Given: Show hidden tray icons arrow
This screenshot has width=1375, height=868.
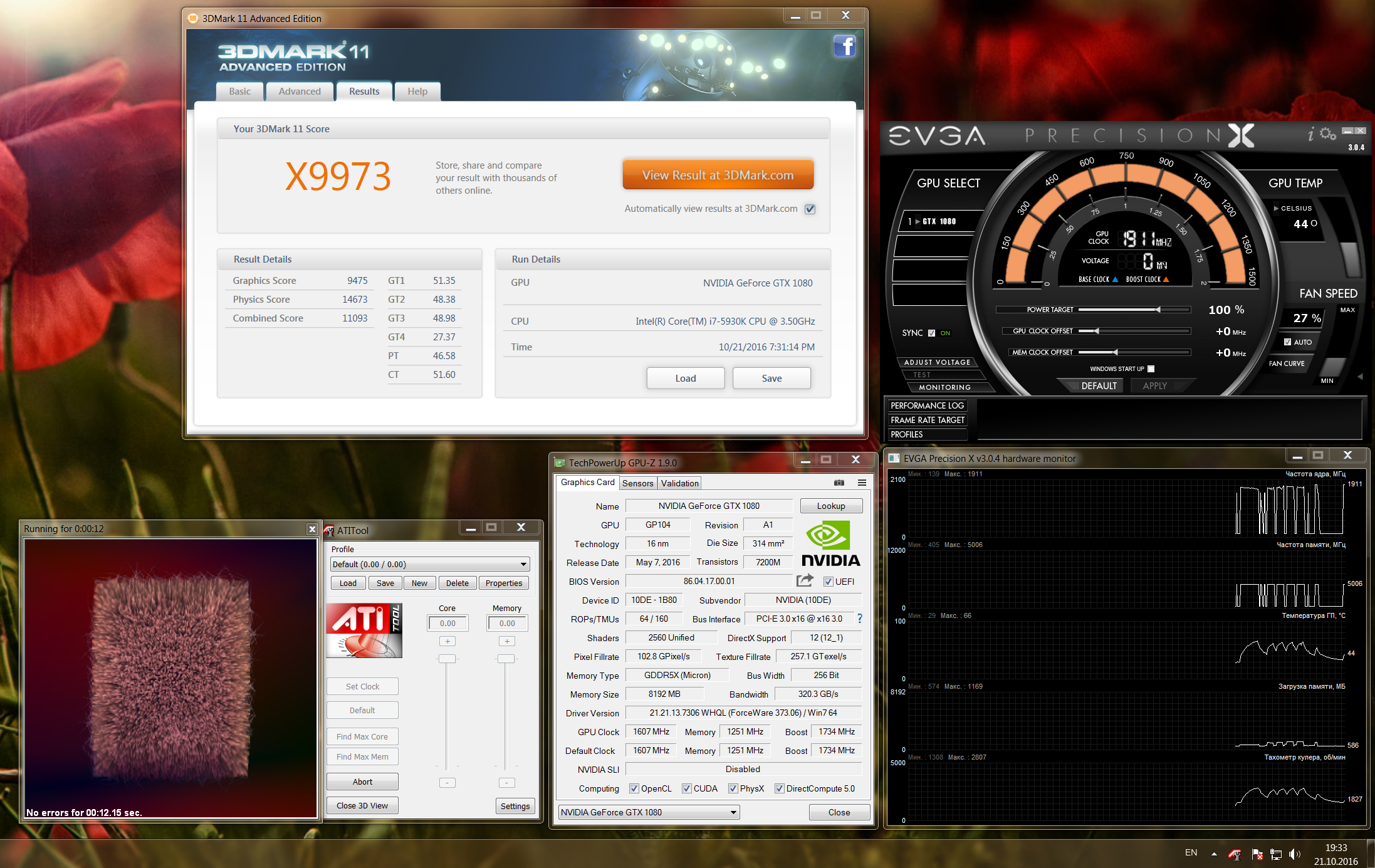Looking at the screenshot, I should 1214,854.
